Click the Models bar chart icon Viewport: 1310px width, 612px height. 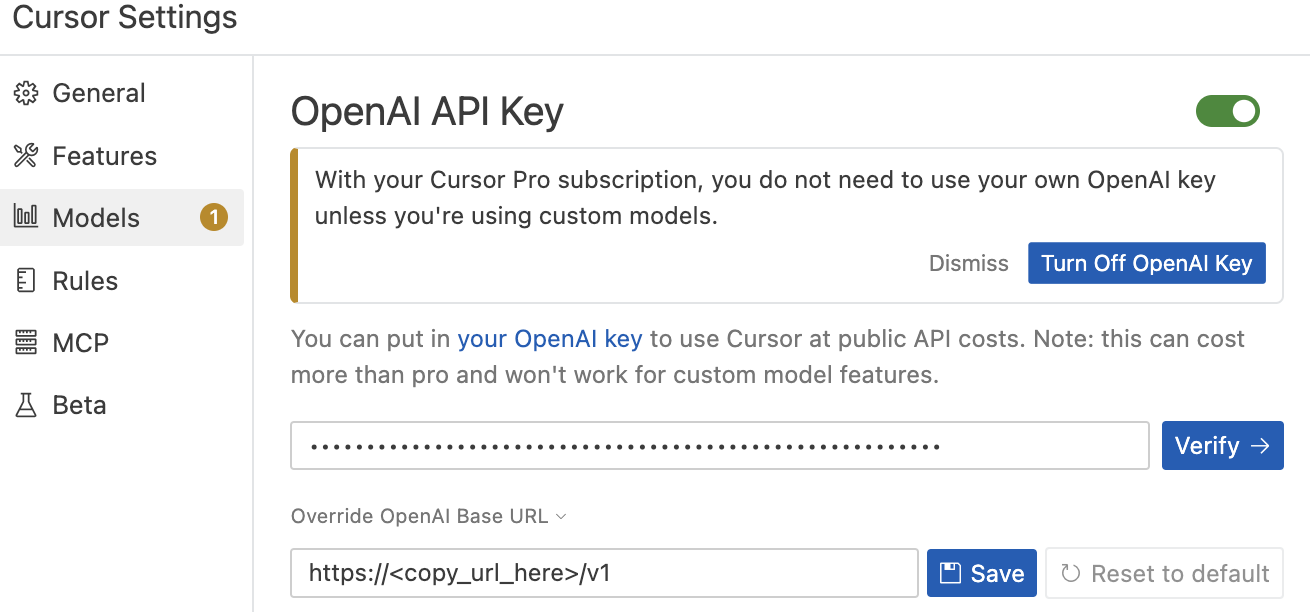click(25, 217)
